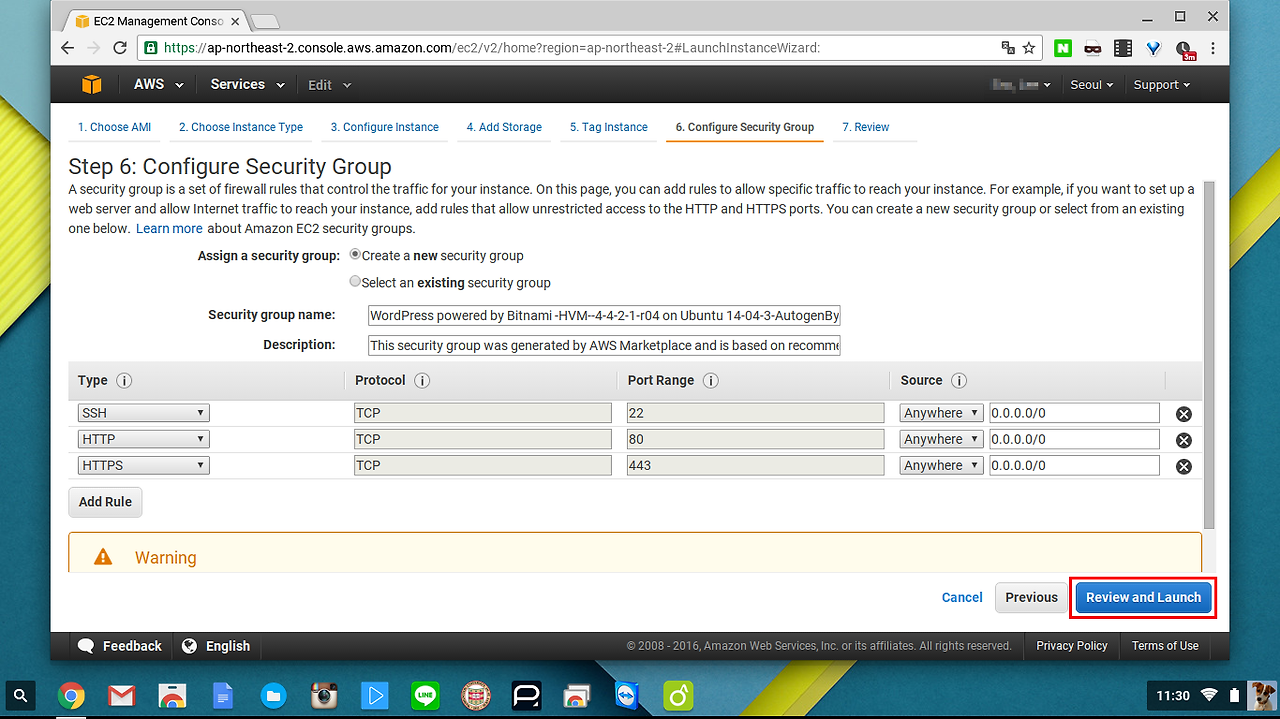
Task: Click the Previous button
Action: [x=1031, y=598]
